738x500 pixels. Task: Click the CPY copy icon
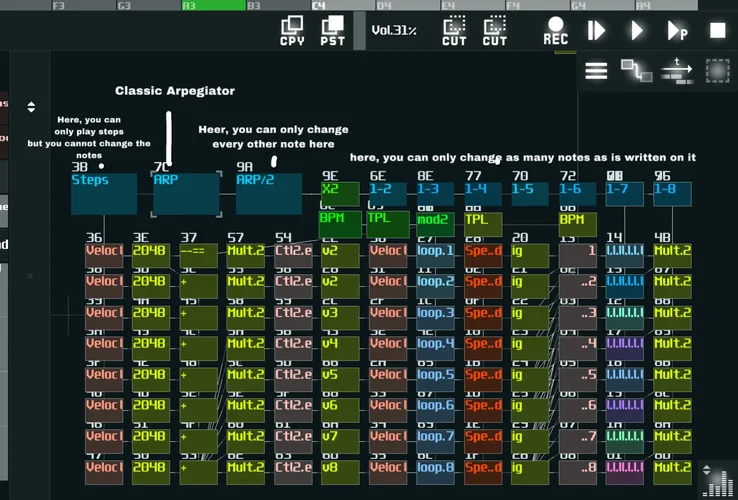point(292,31)
